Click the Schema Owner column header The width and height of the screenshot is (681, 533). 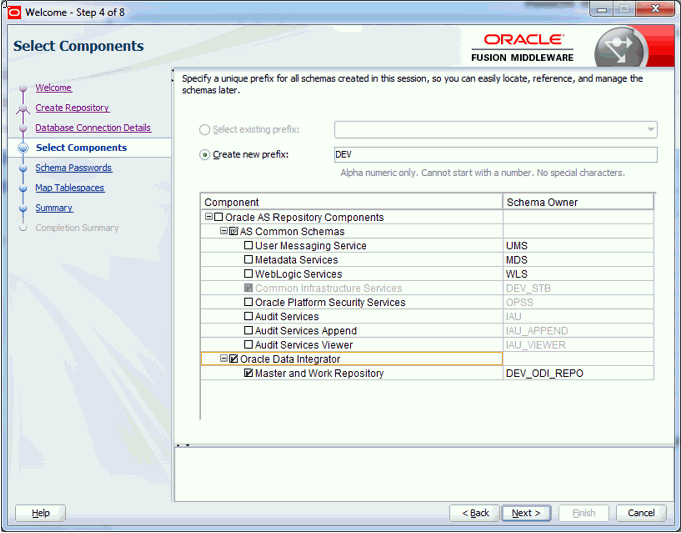(578, 202)
